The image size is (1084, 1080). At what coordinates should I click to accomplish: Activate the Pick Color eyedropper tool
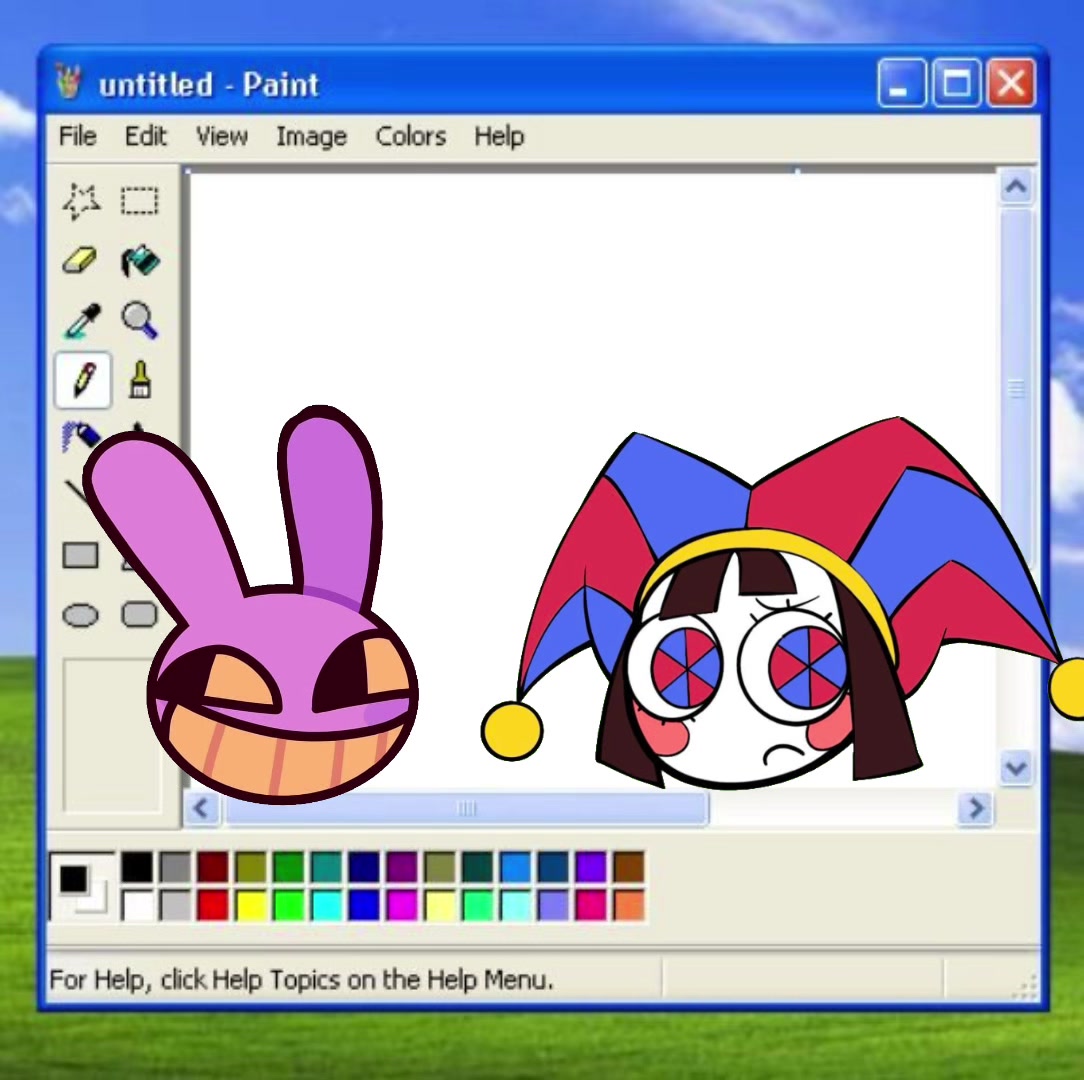(x=82, y=321)
